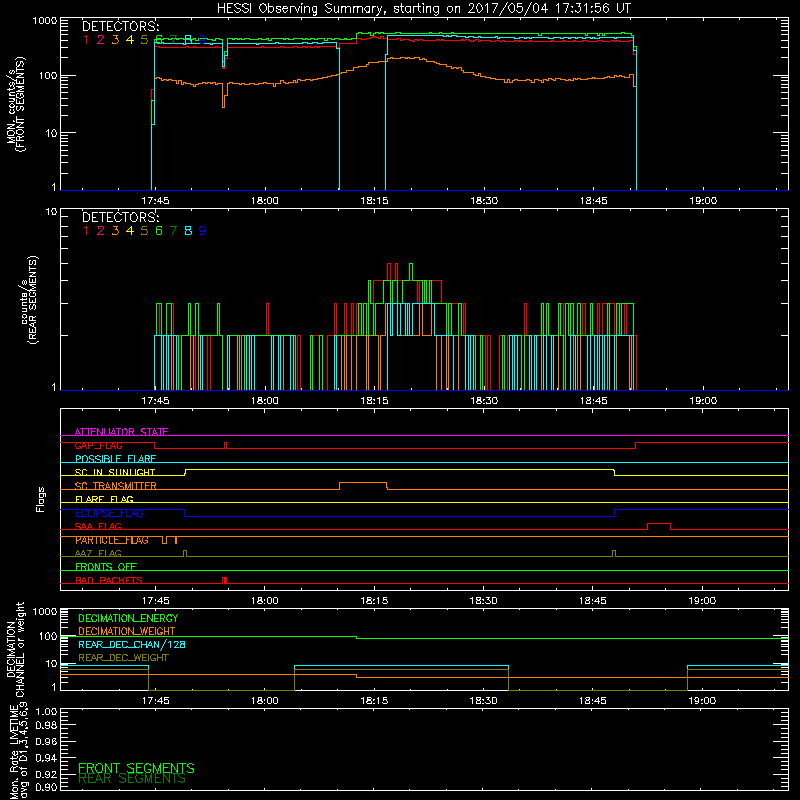
Task: Click magenta detector 2 in rear segments legend
Action: coord(101,231)
